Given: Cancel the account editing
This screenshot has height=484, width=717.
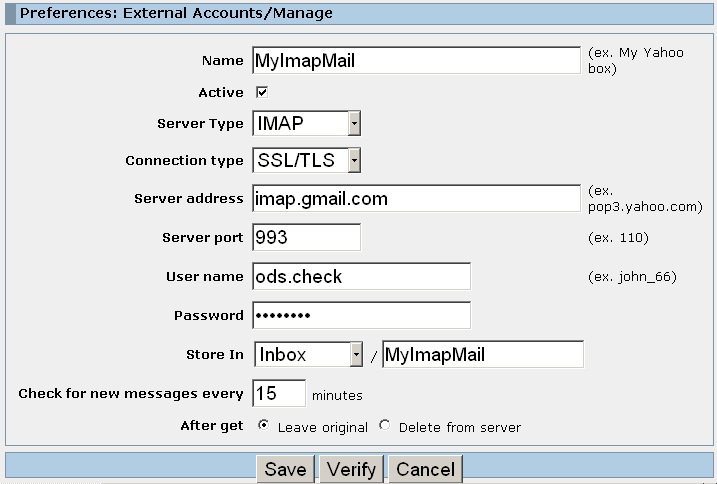Looking at the screenshot, I should [x=425, y=469].
